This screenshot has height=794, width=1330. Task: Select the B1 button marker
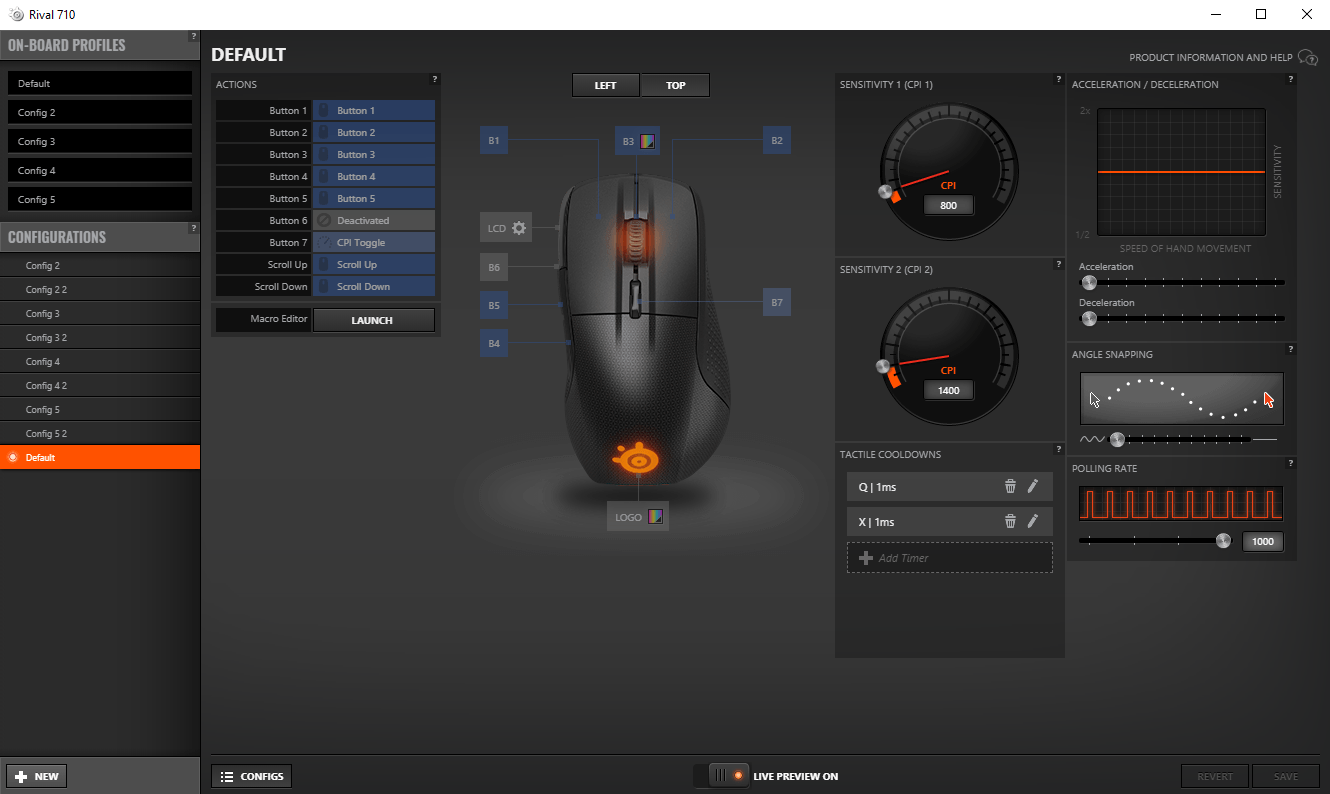click(x=494, y=141)
